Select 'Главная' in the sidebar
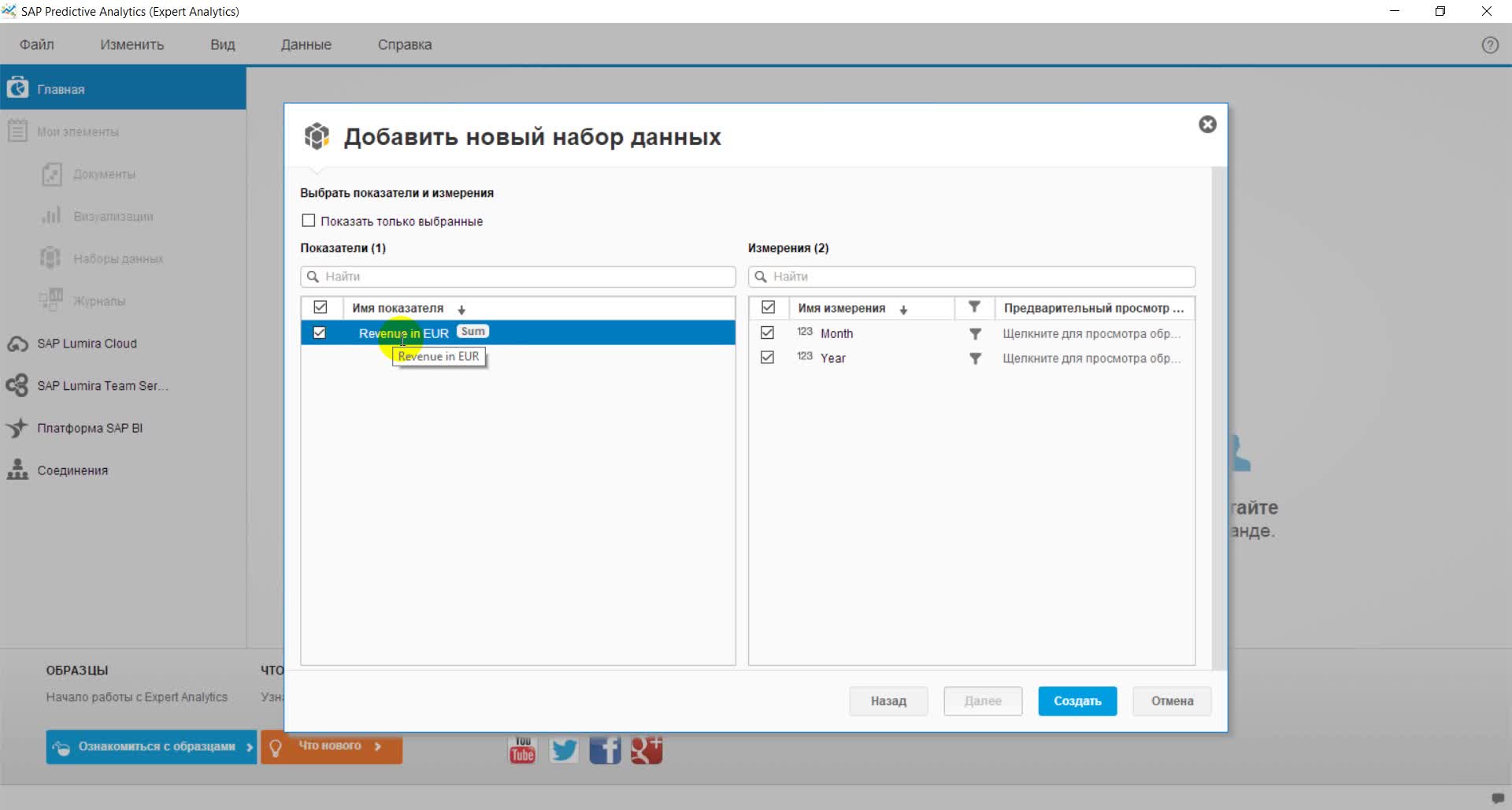This screenshot has height=810, width=1512. tap(123, 88)
